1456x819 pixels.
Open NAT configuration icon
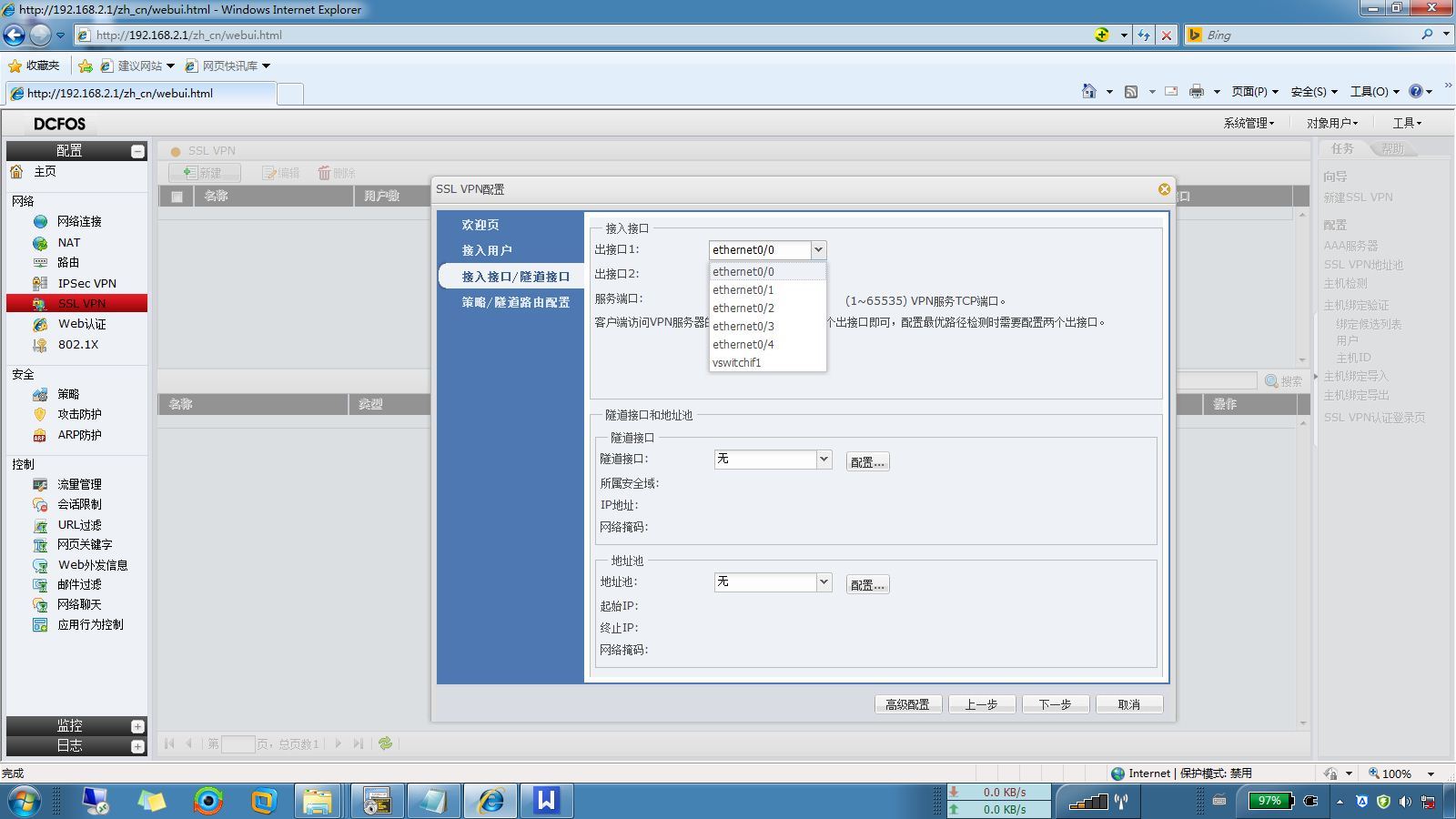pos(40,243)
